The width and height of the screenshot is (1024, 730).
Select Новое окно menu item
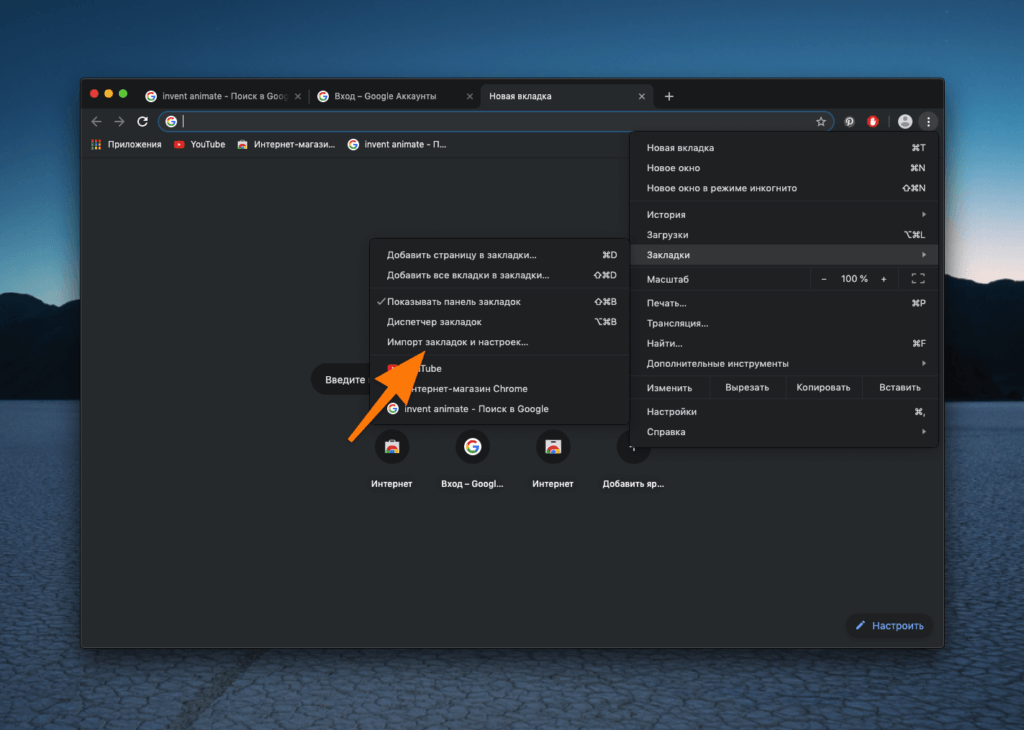pyautogui.click(x=784, y=168)
